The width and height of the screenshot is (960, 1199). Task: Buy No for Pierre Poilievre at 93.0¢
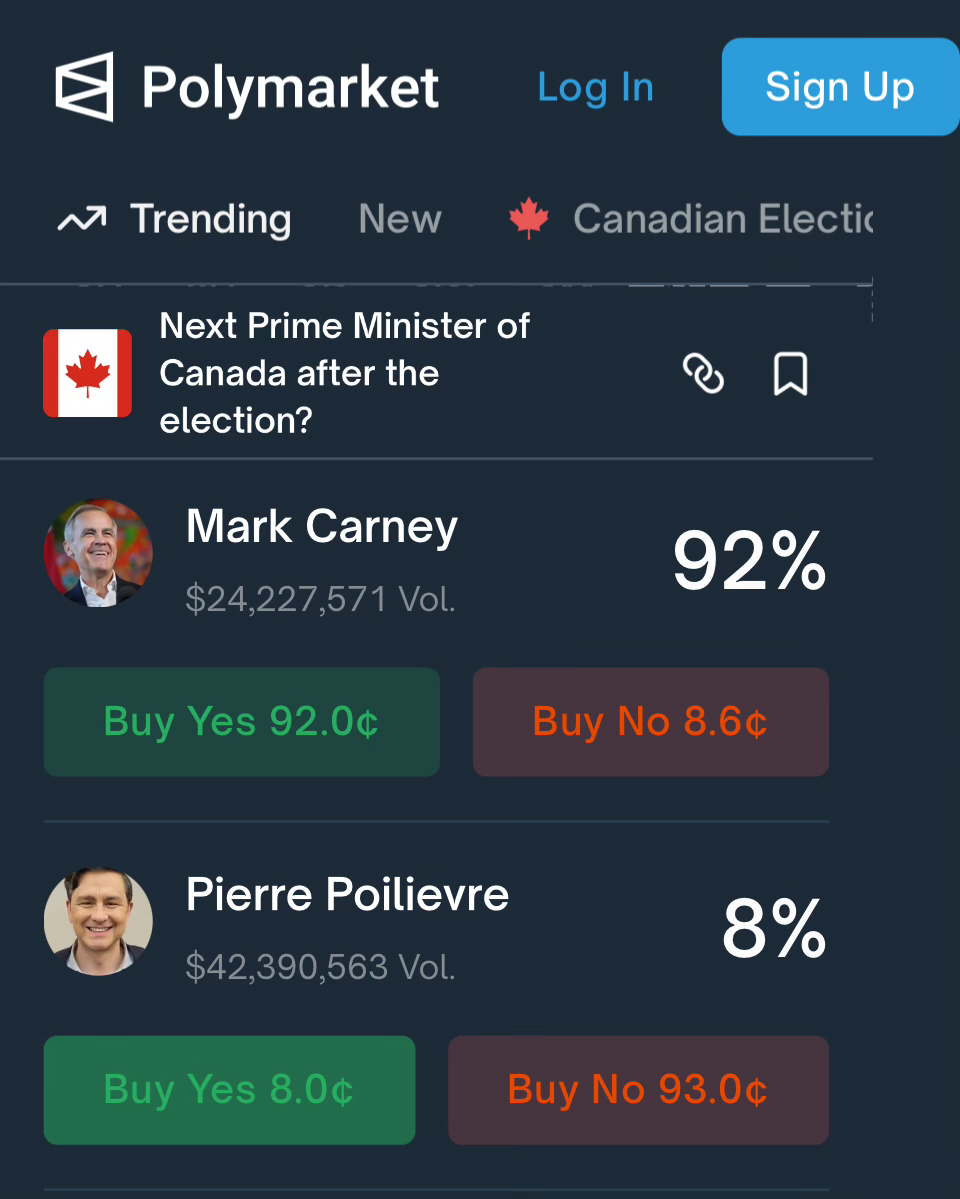638,1090
